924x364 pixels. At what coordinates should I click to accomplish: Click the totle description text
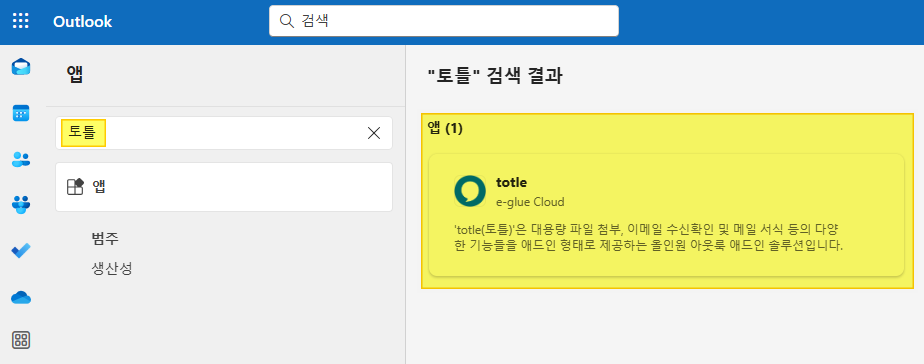coord(649,237)
